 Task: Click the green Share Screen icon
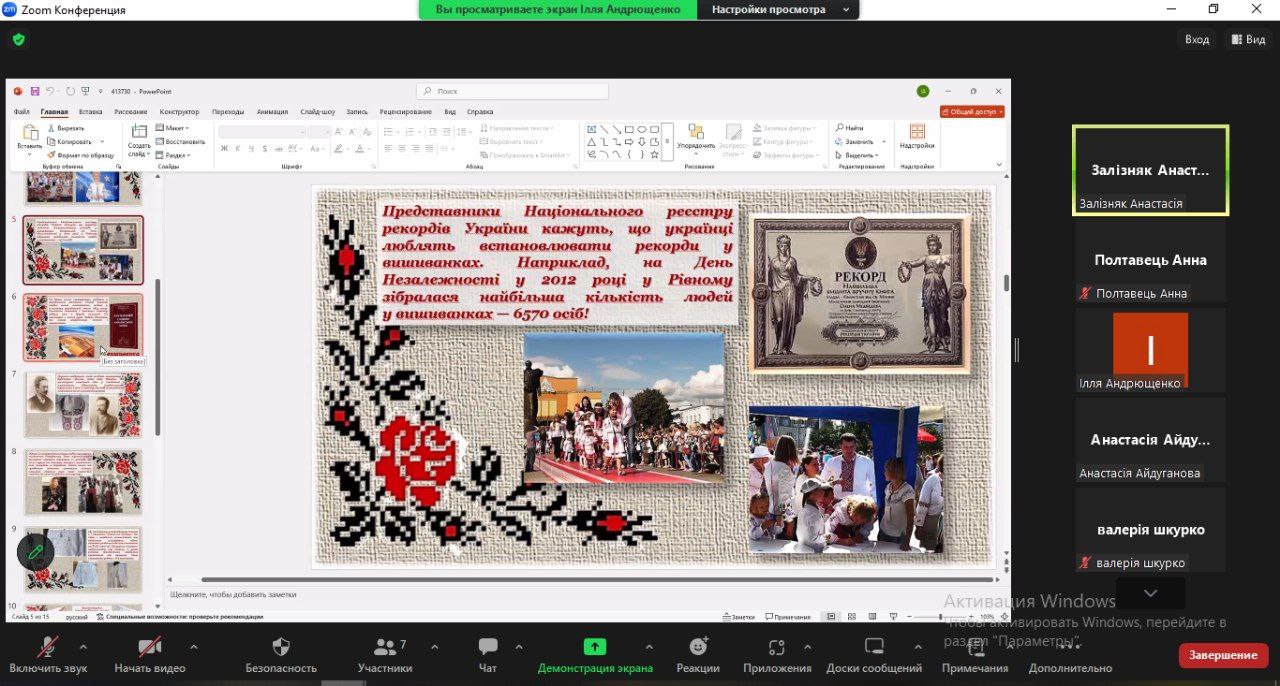595,647
